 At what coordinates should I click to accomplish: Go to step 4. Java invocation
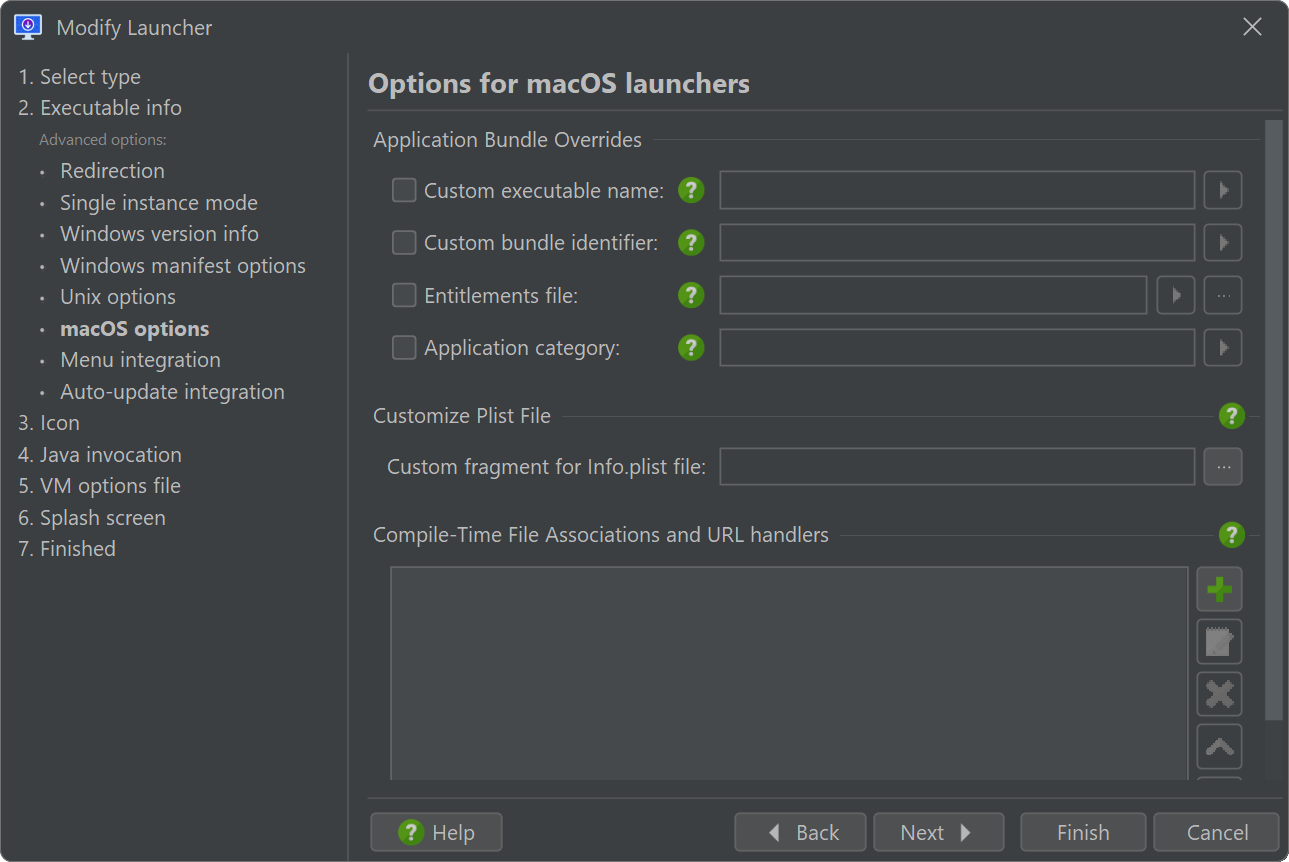click(x=100, y=455)
